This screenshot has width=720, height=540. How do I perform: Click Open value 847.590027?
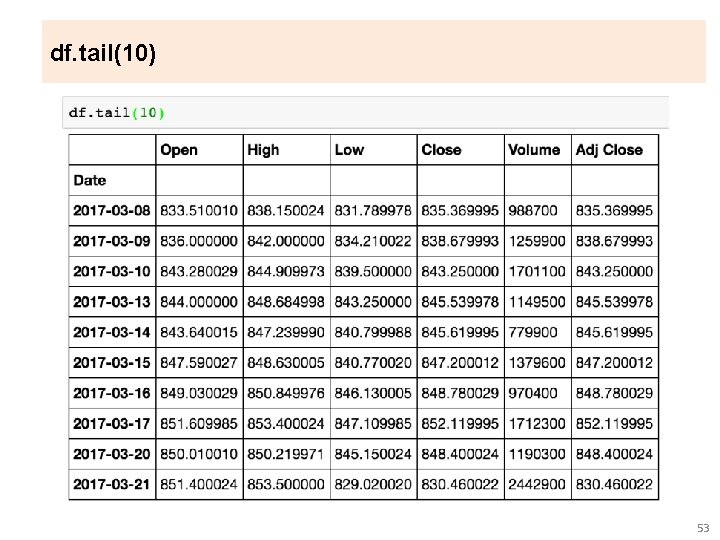tap(198, 363)
